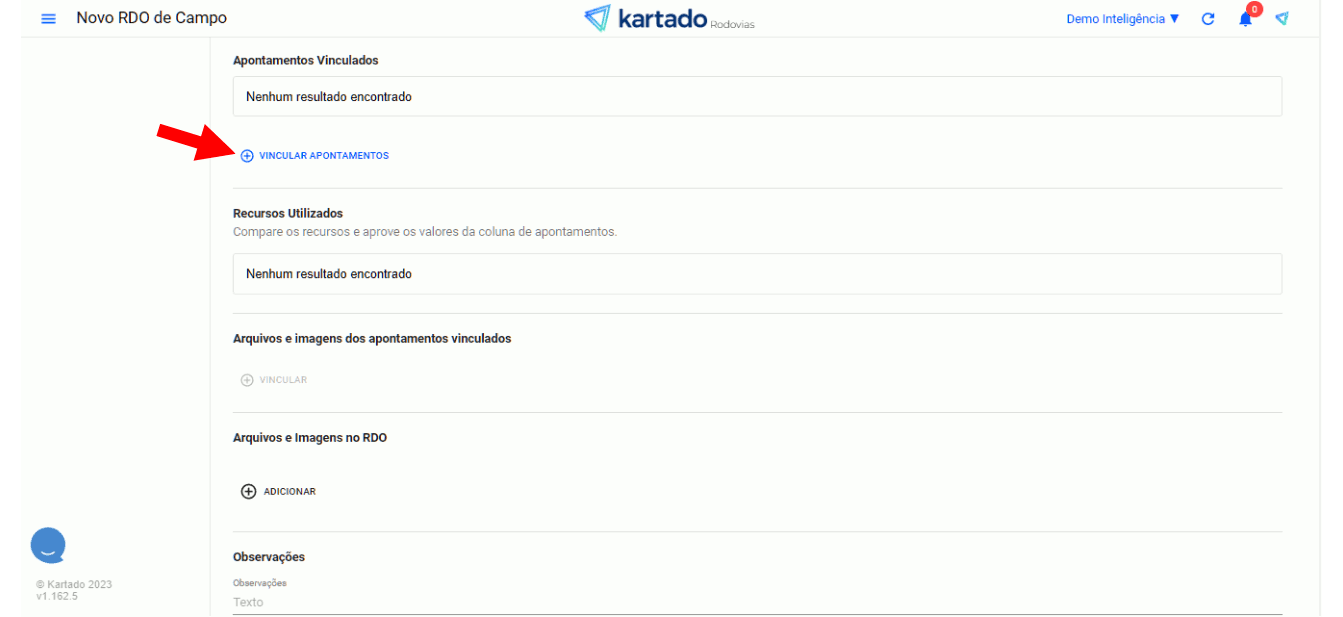Click the refresh icon in the header

coord(1208,19)
